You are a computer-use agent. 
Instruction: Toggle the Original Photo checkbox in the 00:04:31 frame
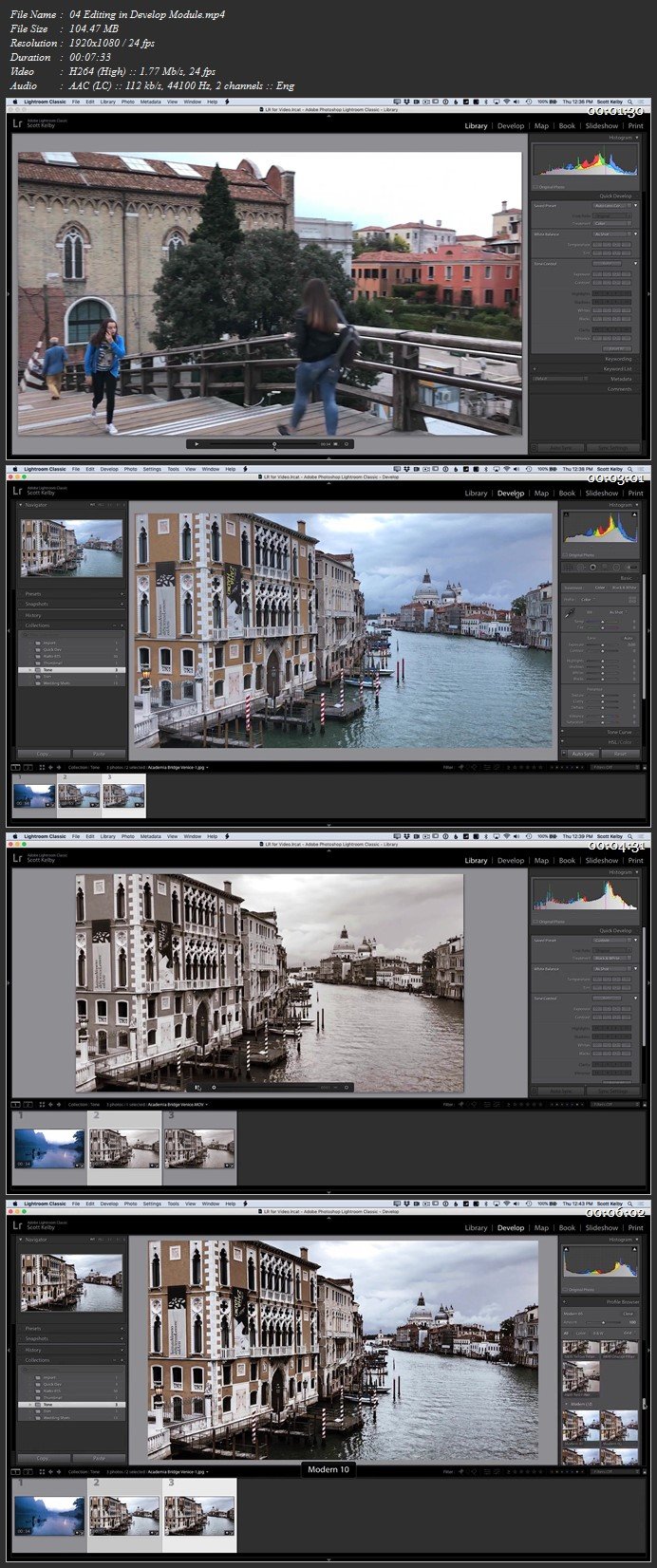point(536,922)
